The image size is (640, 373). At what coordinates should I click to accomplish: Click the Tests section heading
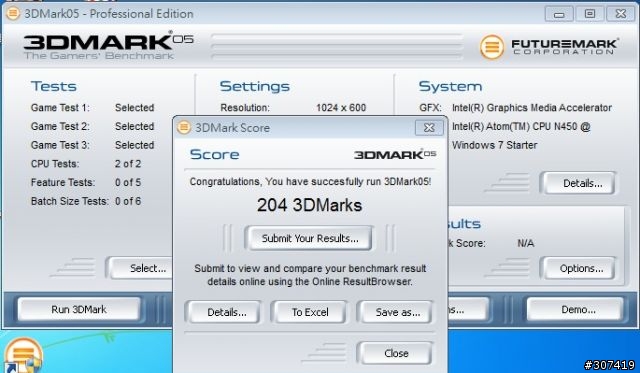click(x=53, y=86)
